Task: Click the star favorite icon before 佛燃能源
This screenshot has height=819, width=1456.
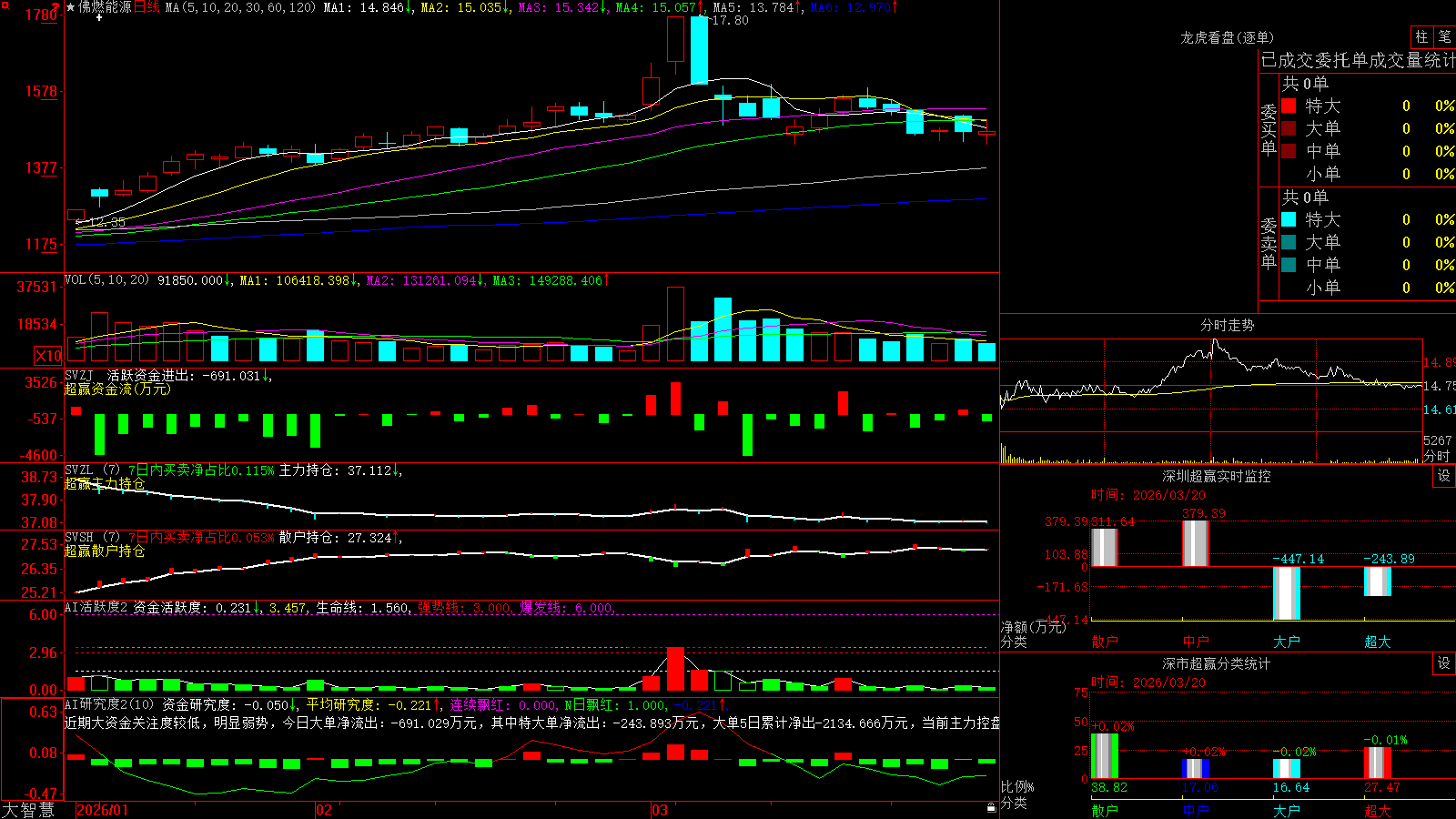Action: coord(71,7)
